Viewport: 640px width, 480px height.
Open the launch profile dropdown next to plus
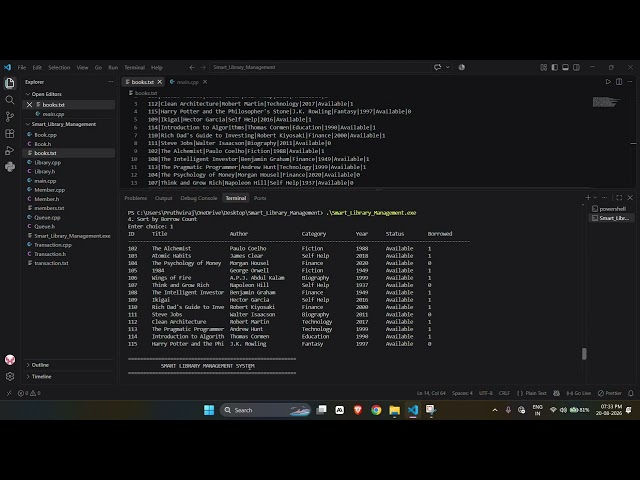(595, 198)
